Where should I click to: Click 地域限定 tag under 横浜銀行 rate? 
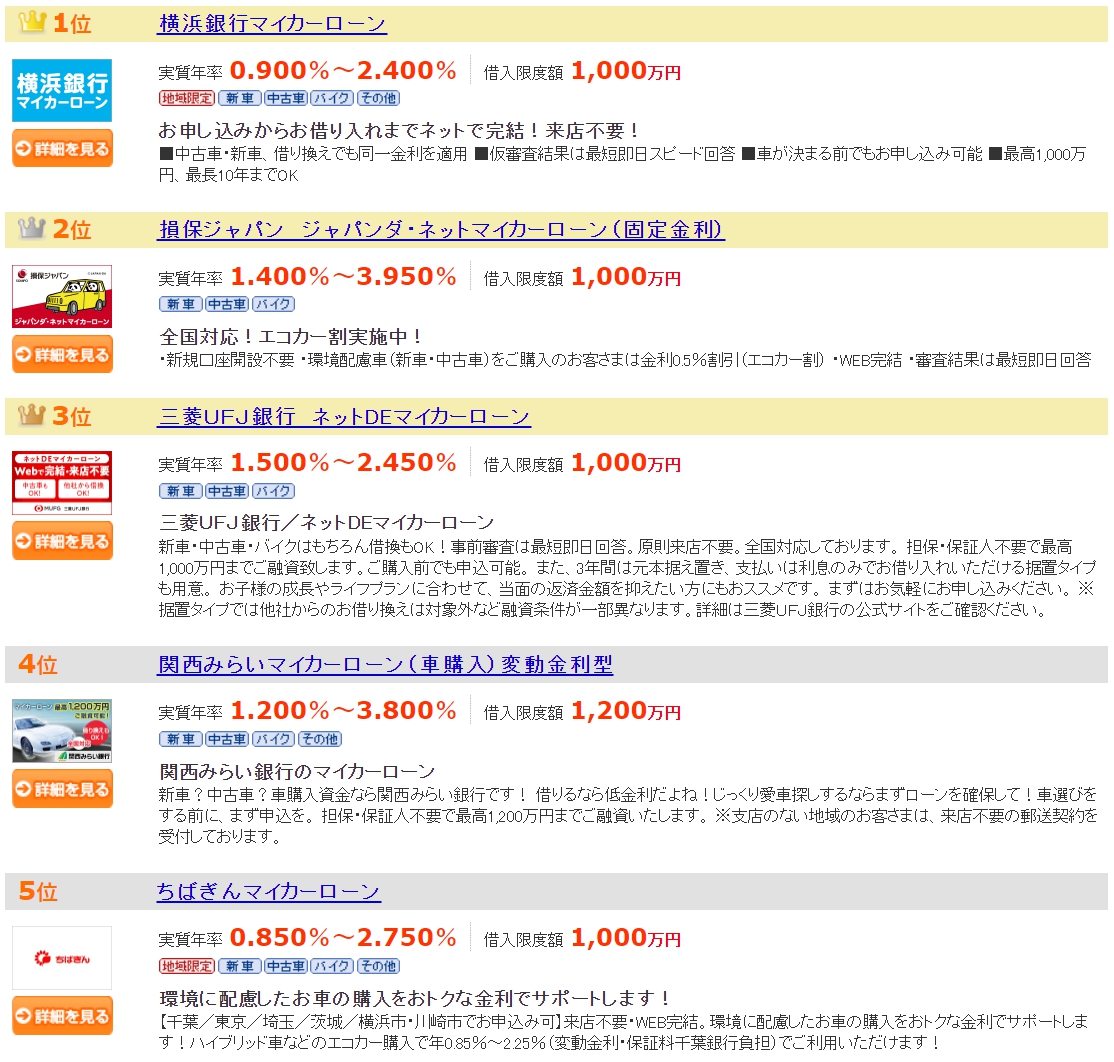[x=187, y=98]
